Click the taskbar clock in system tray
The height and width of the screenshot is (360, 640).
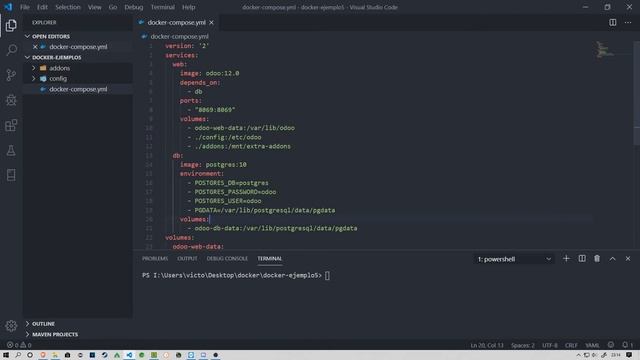[x=616, y=355]
